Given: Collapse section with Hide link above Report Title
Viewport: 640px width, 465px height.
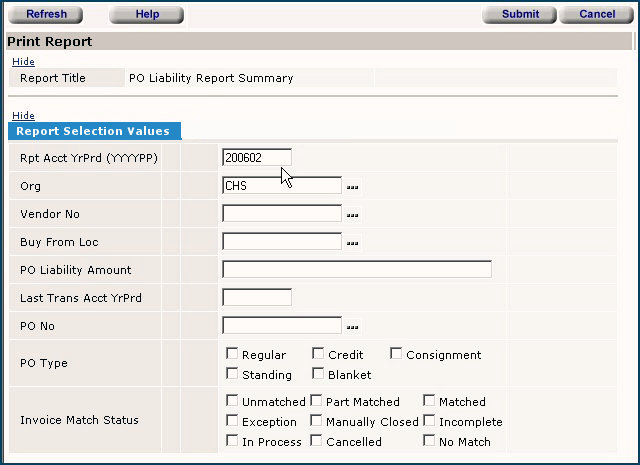Looking at the screenshot, I should (23, 62).
